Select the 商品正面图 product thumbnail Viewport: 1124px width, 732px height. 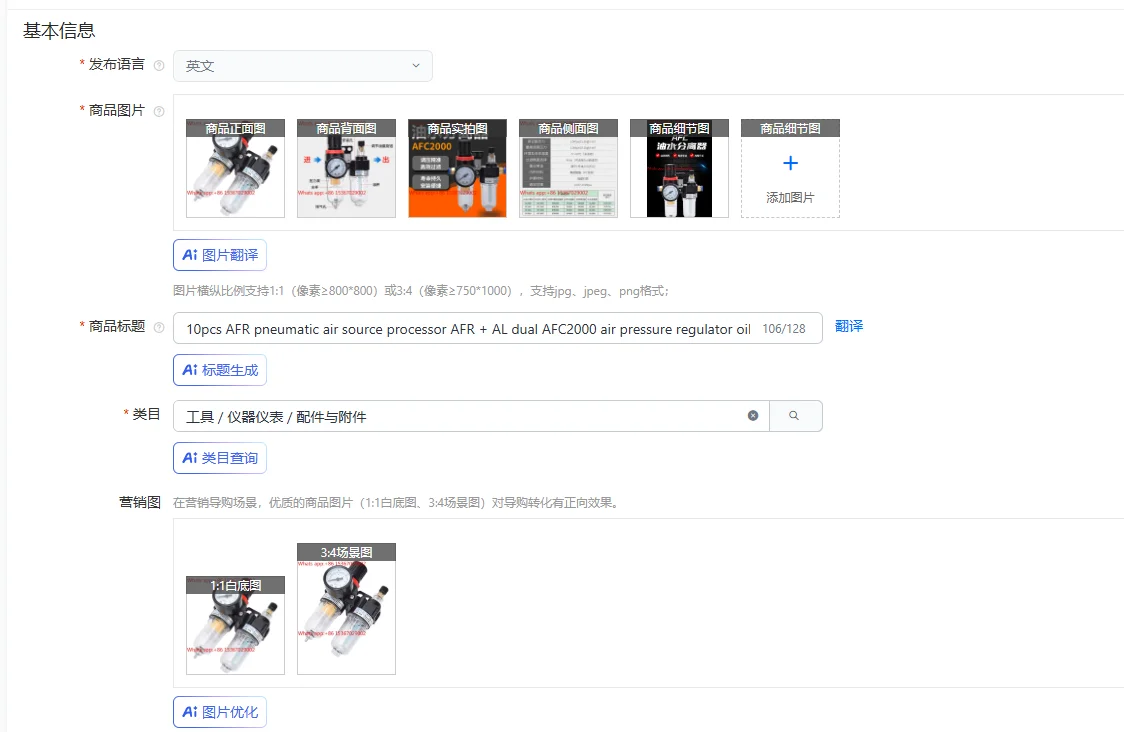[235, 168]
